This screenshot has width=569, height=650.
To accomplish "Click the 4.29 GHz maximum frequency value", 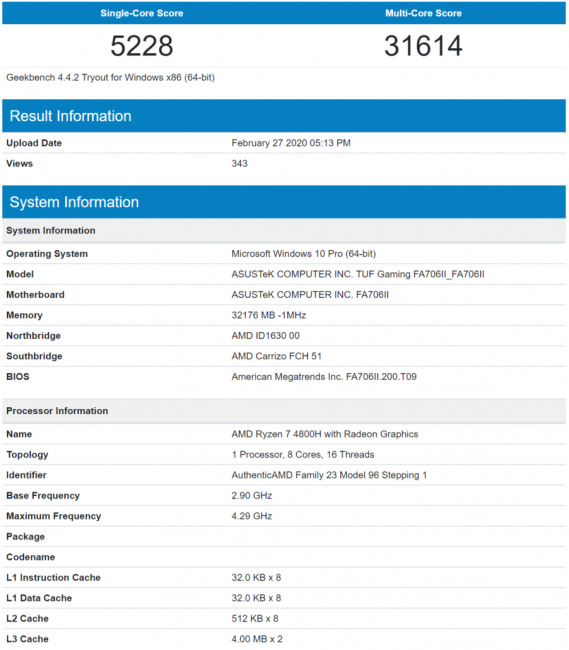I will (252, 516).
